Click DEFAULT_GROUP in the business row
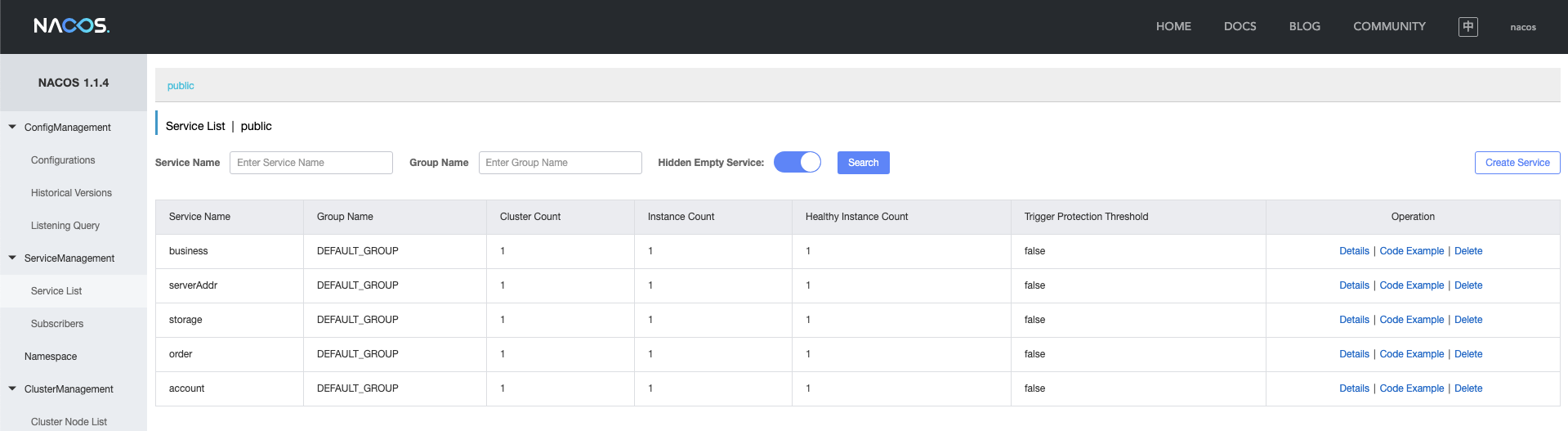This screenshot has width=1568, height=431. coord(358,251)
